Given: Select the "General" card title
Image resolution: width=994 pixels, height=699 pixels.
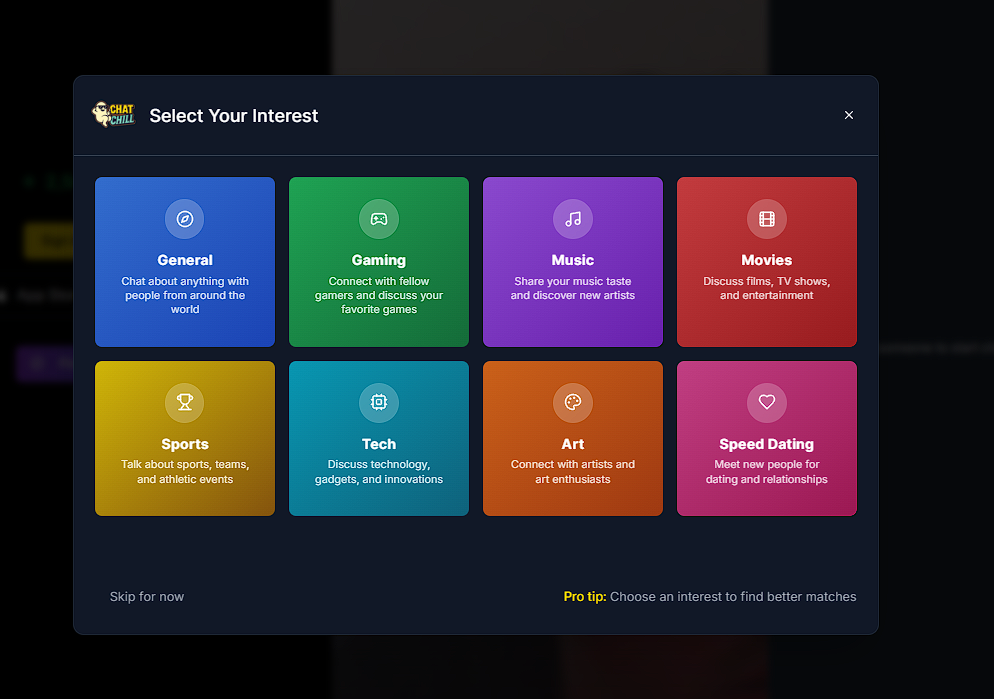Looking at the screenshot, I should click(x=185, y=260).
